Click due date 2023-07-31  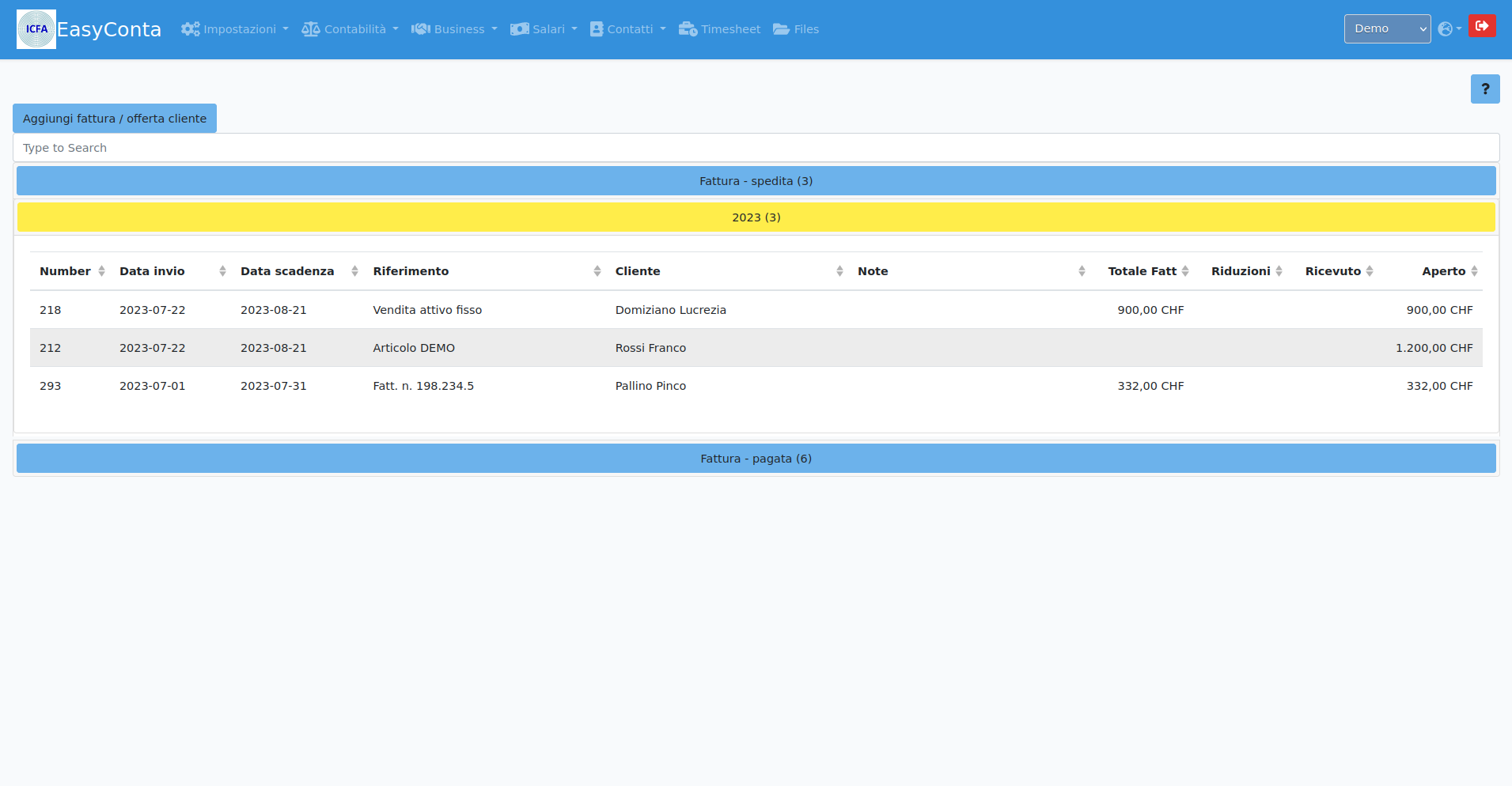(x=274, y=386)
